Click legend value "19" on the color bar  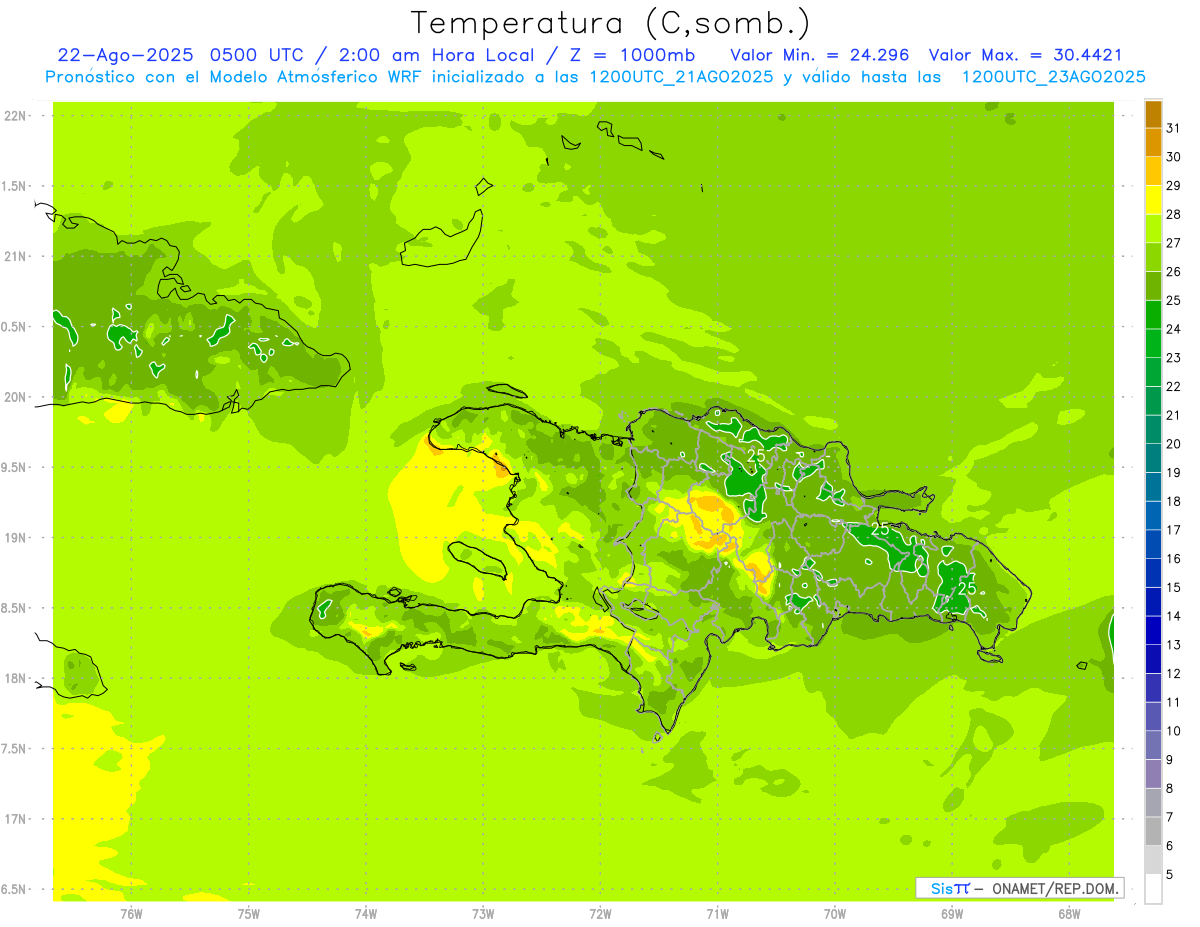coord(1173,472)
